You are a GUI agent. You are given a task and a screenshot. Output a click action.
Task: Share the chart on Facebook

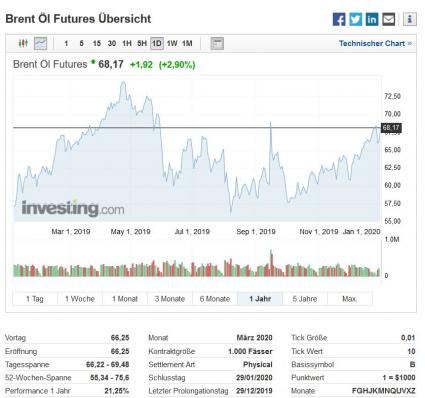339,19
